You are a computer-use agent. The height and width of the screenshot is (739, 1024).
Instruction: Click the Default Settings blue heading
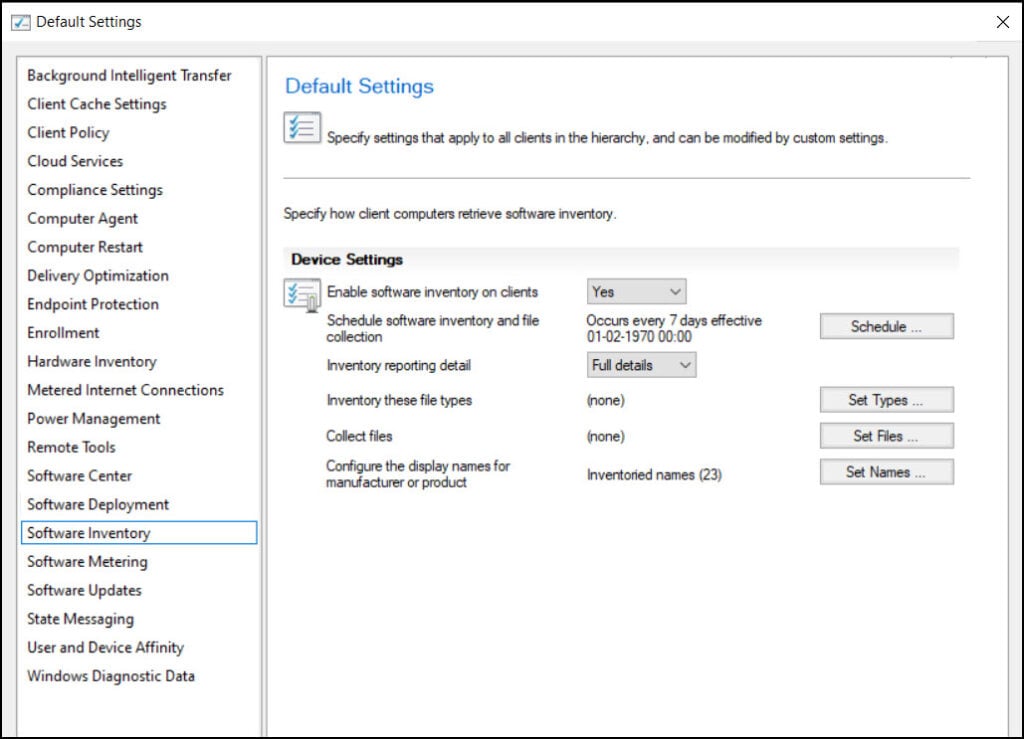359,86
